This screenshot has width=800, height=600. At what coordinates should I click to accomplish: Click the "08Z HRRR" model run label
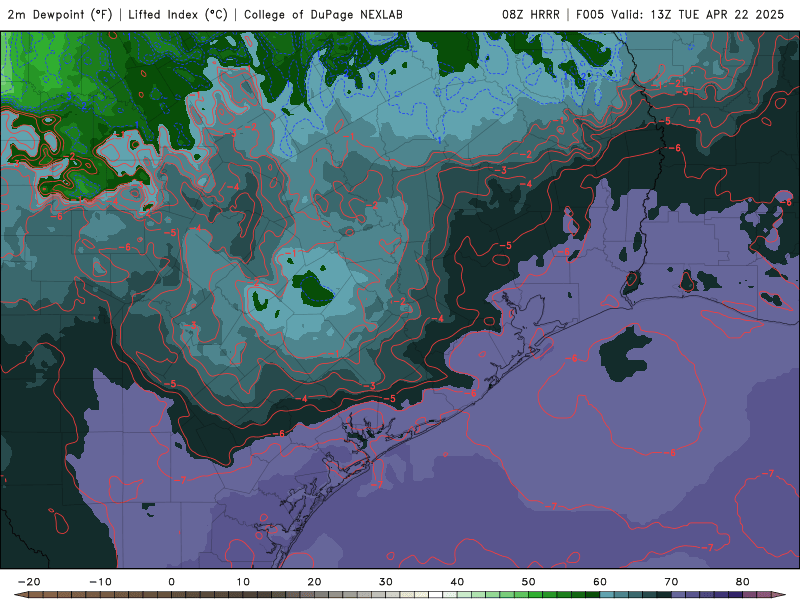click(531, 15)
